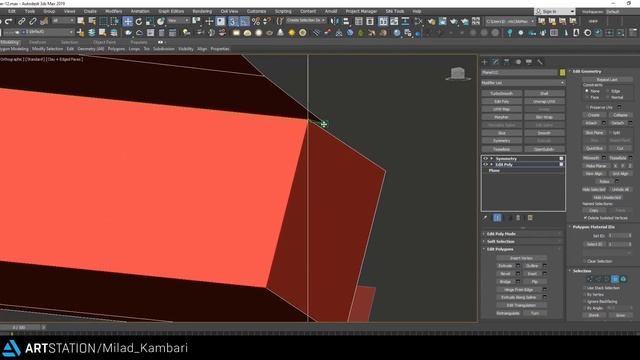The width and height of the screenshot is (640, 360).
Task: Click the object color swatch
Action: (x=562, y=72)
